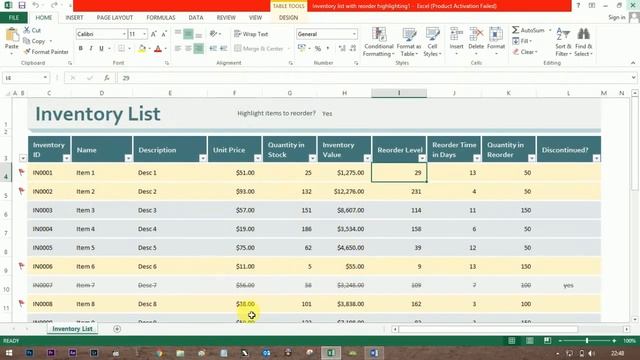Open Windows Start button on taskbar
Image resolution: width=640 pixels, height=360 pixels.
[9, 353]
